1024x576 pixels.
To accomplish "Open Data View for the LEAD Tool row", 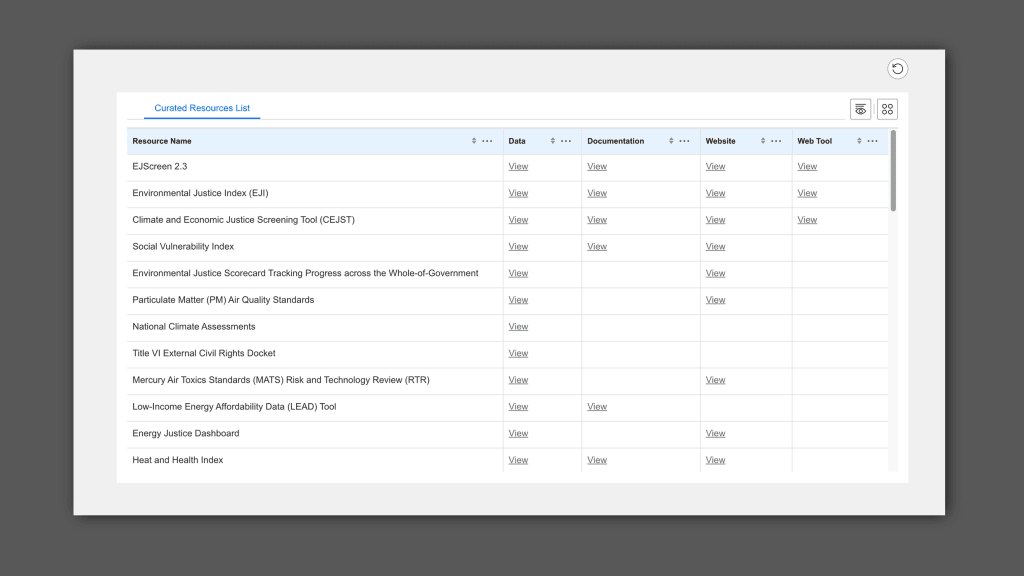I will (x=518, y=407).
